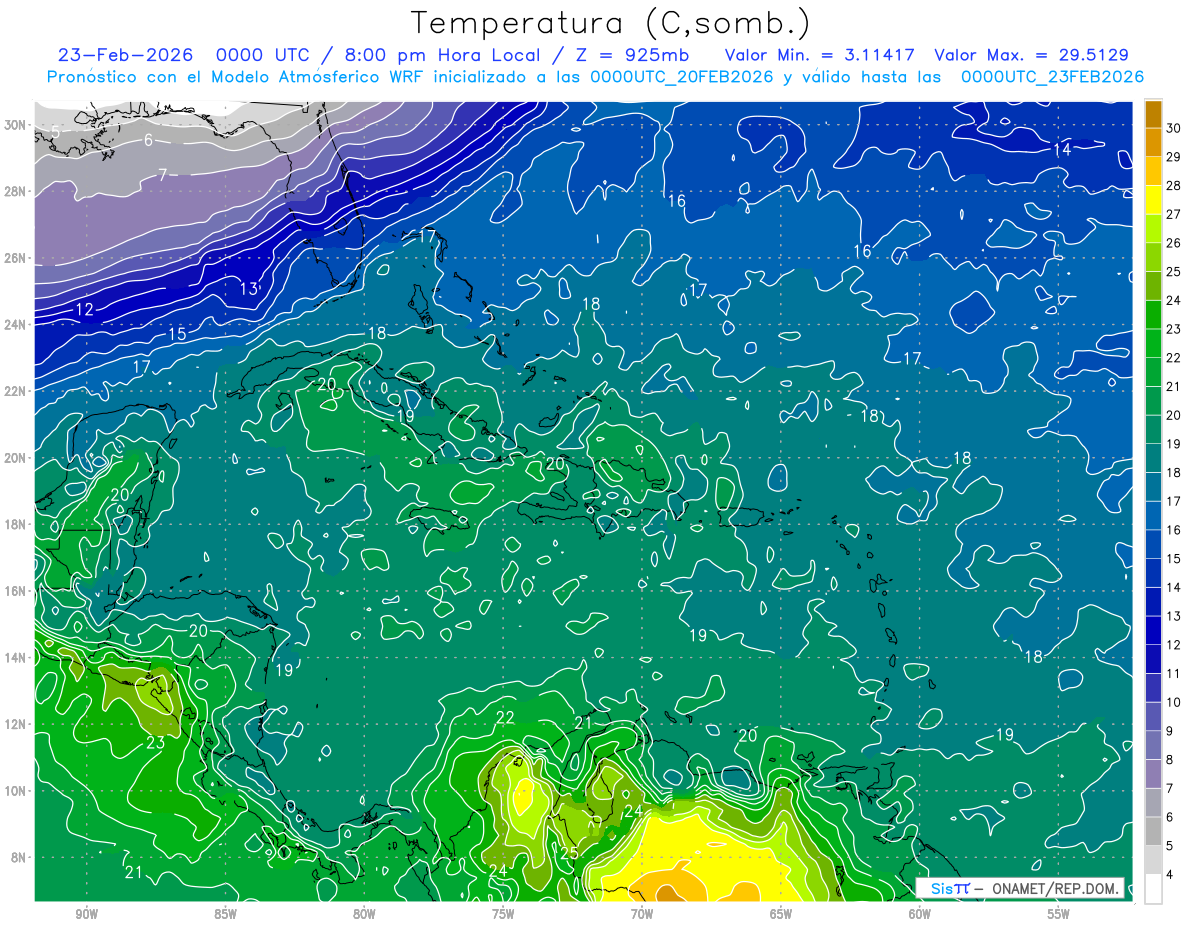Click "0000UTC_20FEB2026" initialization time text
This screenshot has height=927, width=1200.
coord(682,77)
